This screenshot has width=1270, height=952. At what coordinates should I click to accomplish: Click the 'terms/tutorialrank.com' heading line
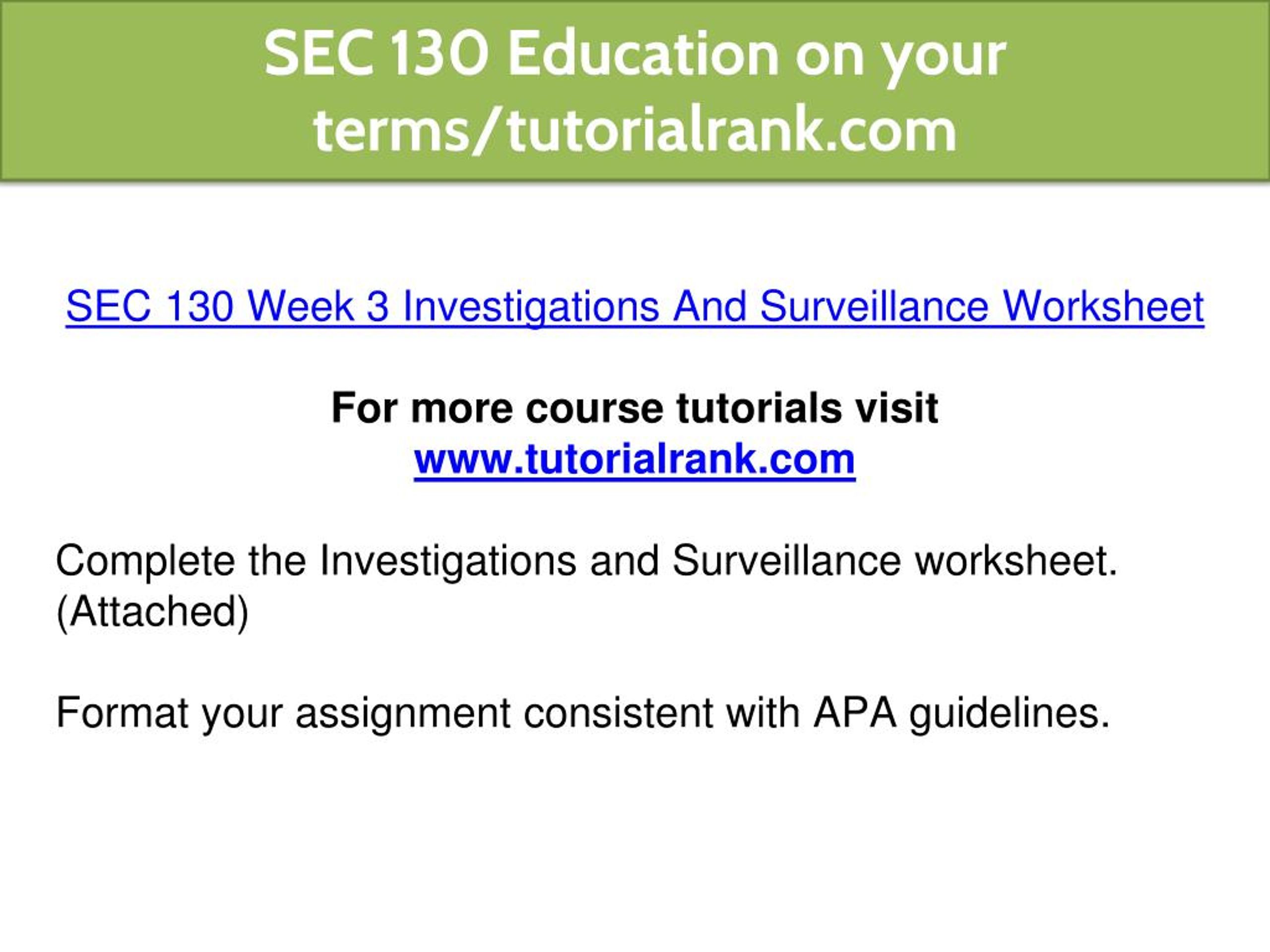tap(635, 130)
